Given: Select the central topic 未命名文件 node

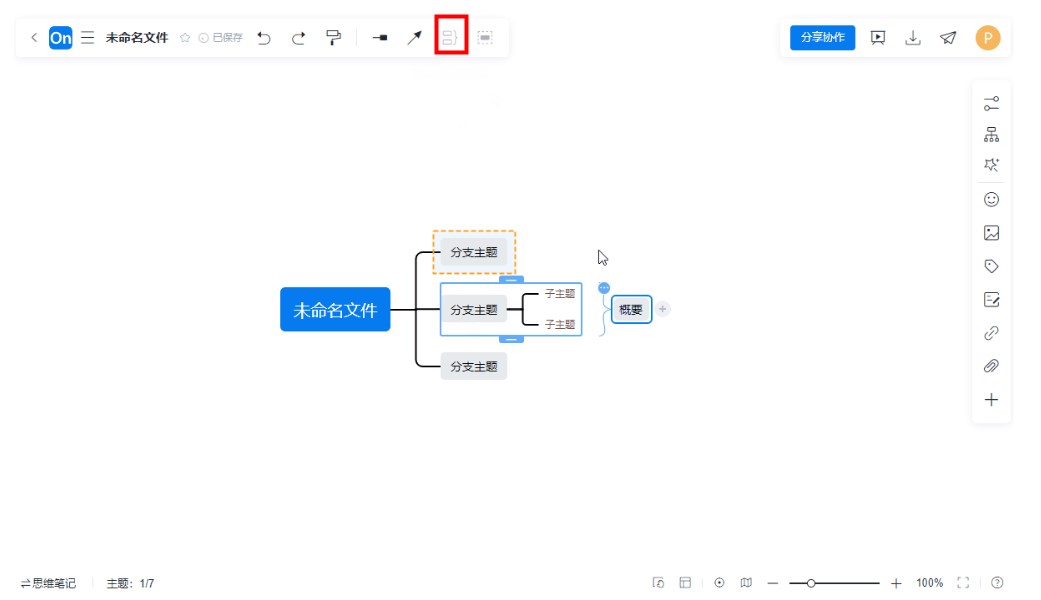Looking at the screenshot, I should click(335, 310).
